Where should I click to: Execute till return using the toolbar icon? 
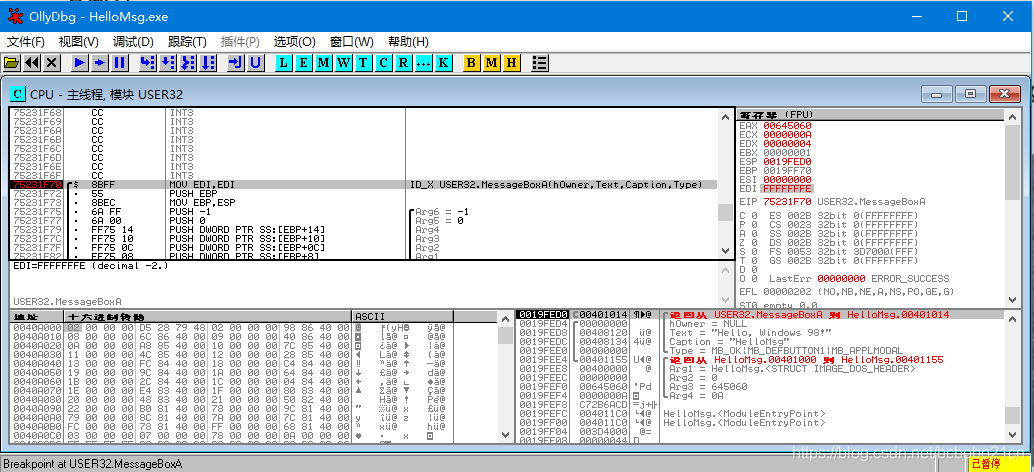click(x=235, y=63)
